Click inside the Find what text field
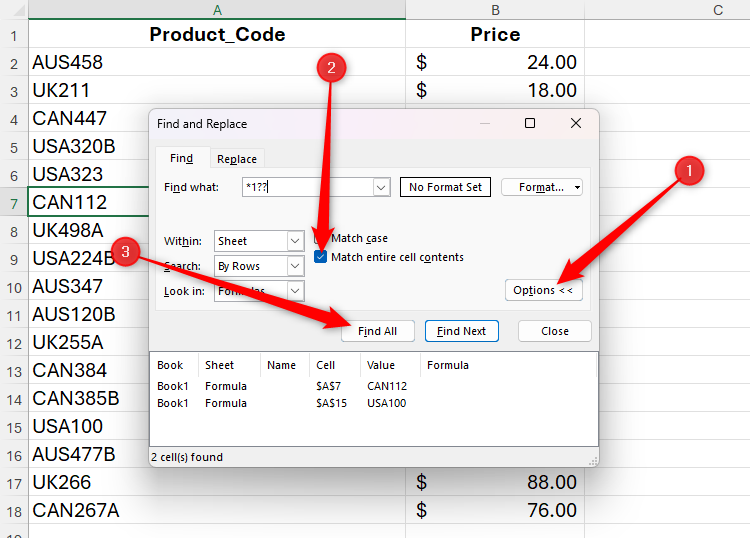 [x=305, y=187]
